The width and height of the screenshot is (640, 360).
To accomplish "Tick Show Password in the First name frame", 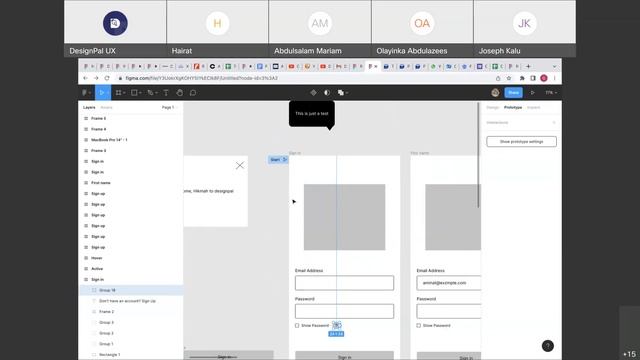I will (x=419, y=326).
